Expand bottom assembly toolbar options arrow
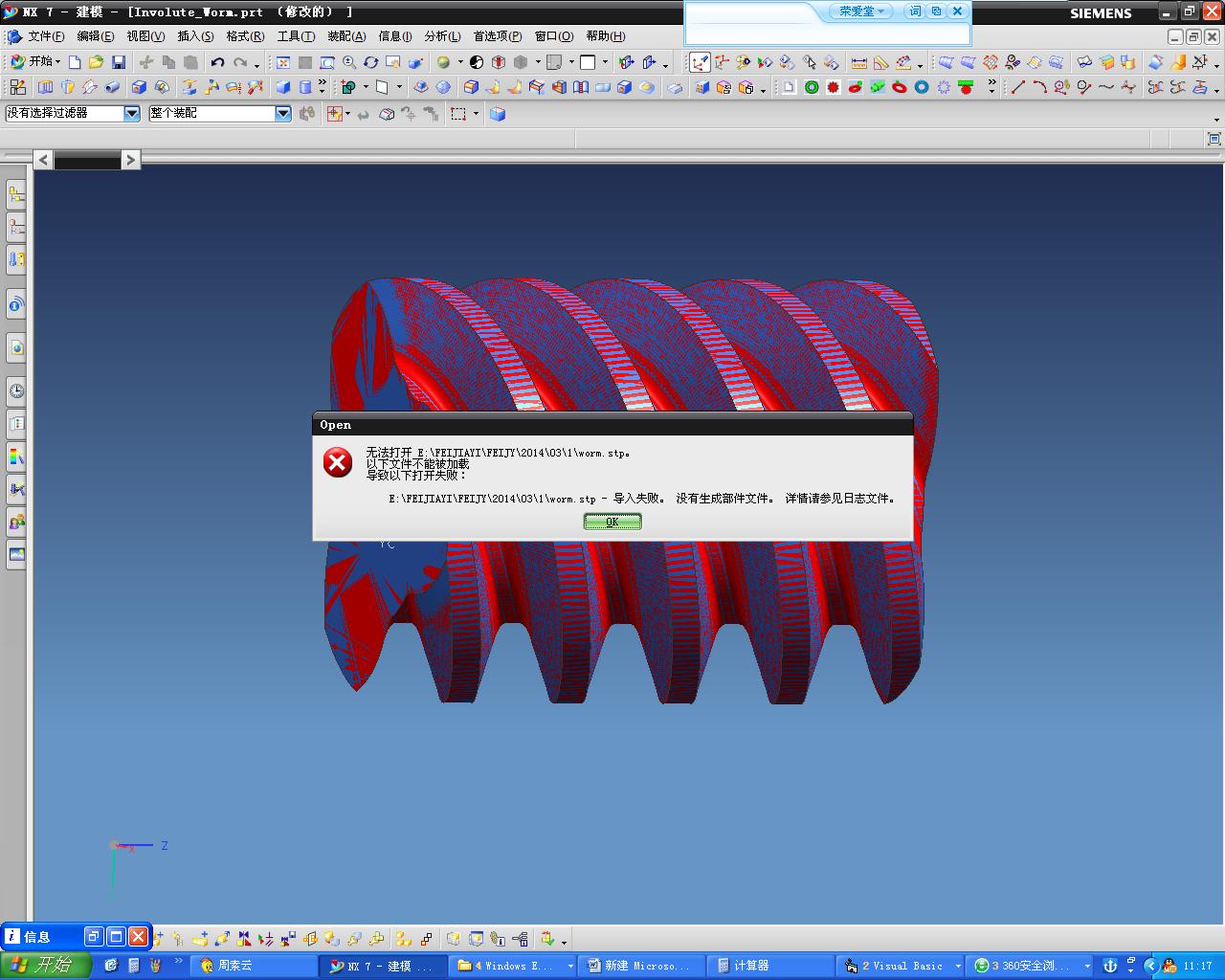 (564, 942)
